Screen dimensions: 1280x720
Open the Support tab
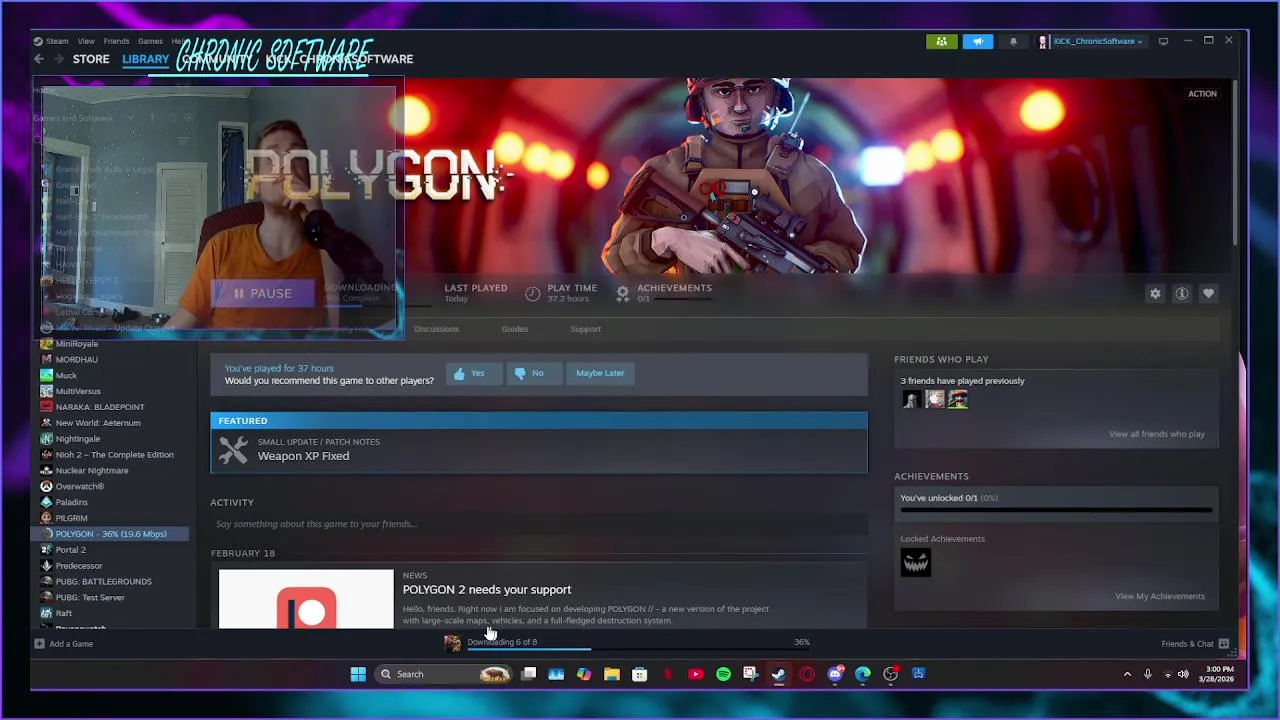click(586, 329)
